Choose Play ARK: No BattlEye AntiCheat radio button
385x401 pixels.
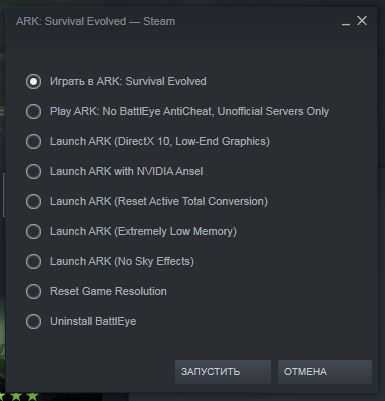click(x=33, y=111)
